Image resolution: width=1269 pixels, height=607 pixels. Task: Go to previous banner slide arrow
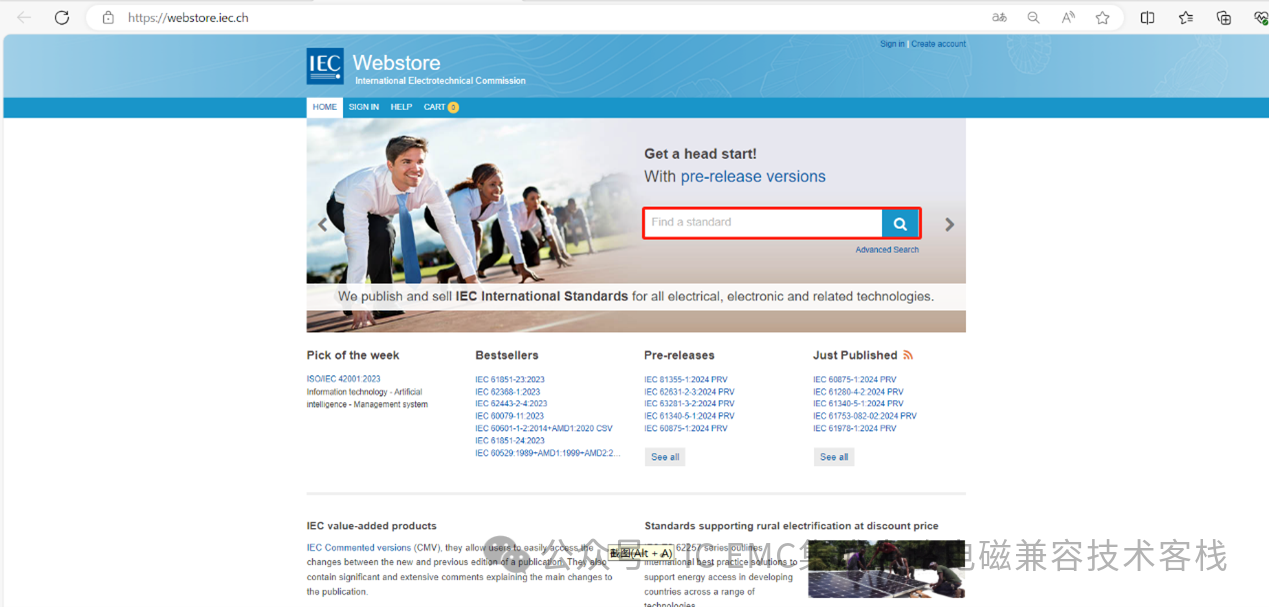322,225
